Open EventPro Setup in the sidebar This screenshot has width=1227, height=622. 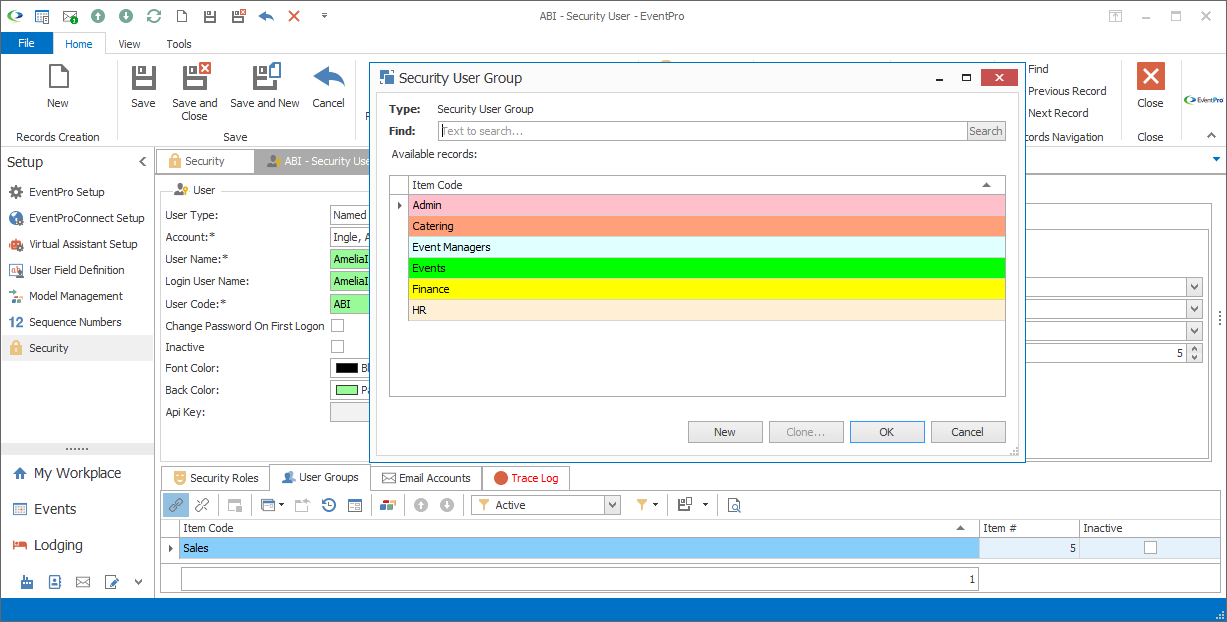pos(66,192)
